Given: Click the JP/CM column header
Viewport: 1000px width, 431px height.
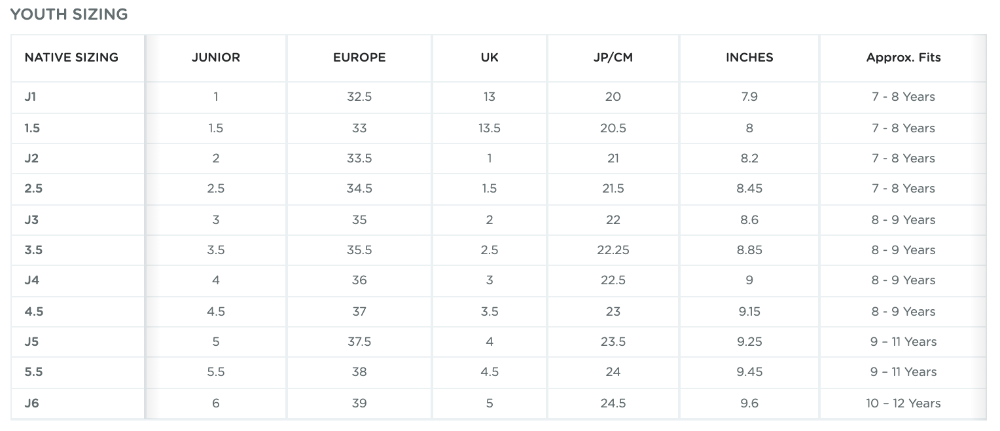Looking at the screenshot, I should click(x=613, y=58).
